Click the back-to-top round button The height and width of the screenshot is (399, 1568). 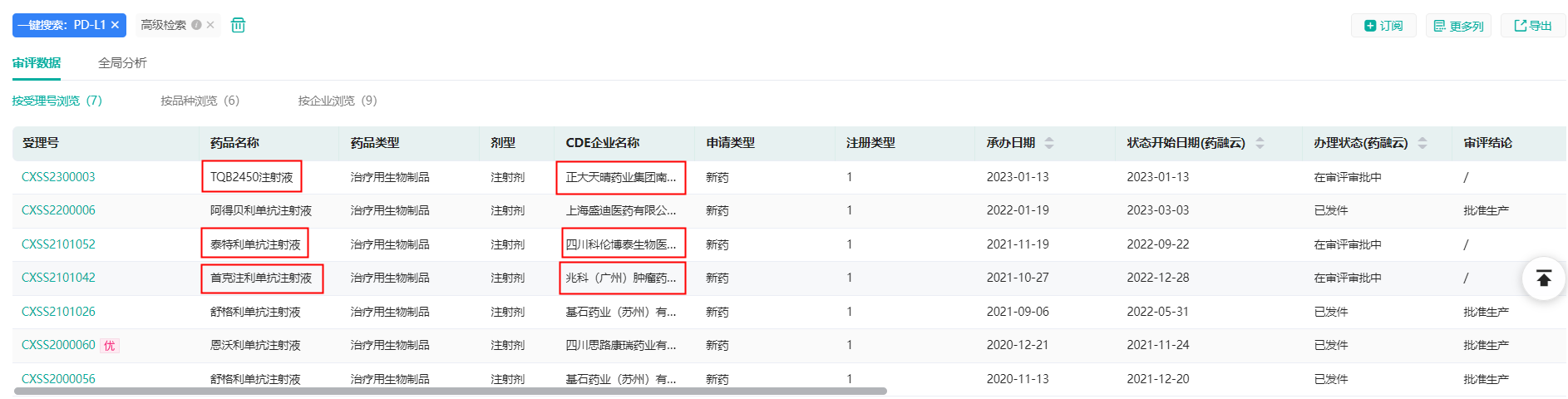(x=1544, y=278)
